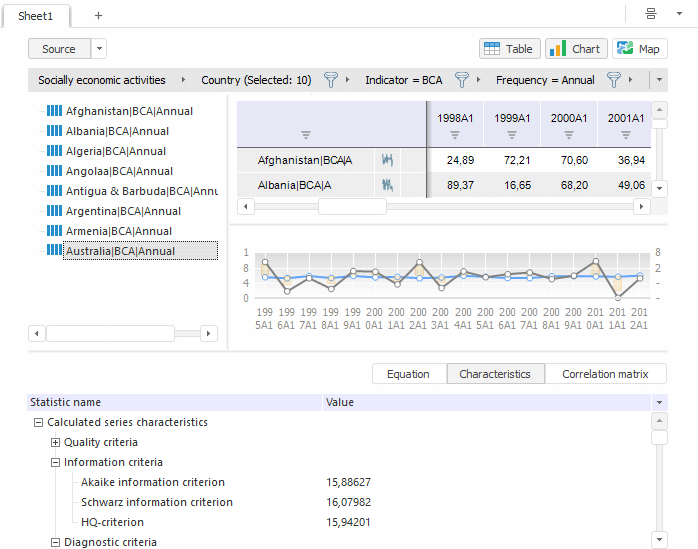Click the Country filter funnel icon

pyautogui.click(x=330, y=80)
